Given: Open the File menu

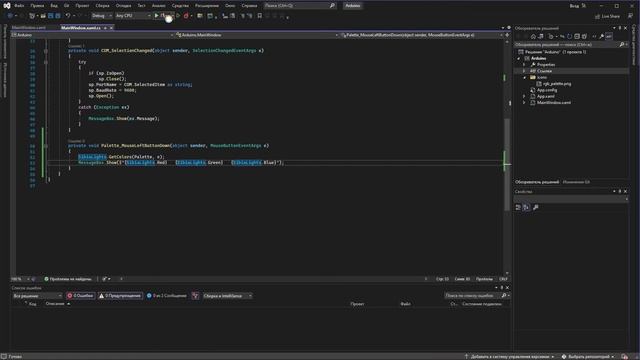Looking at the screenshot, I should click(x=19, y=6).
